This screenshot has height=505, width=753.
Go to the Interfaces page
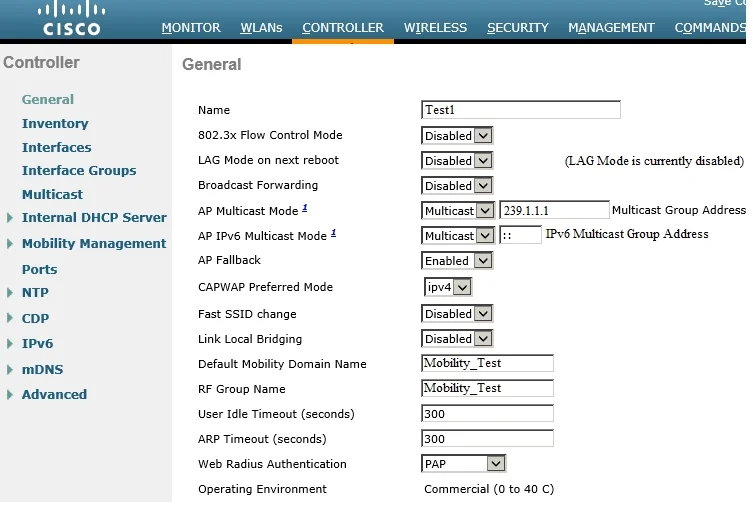tap(57, 147)
